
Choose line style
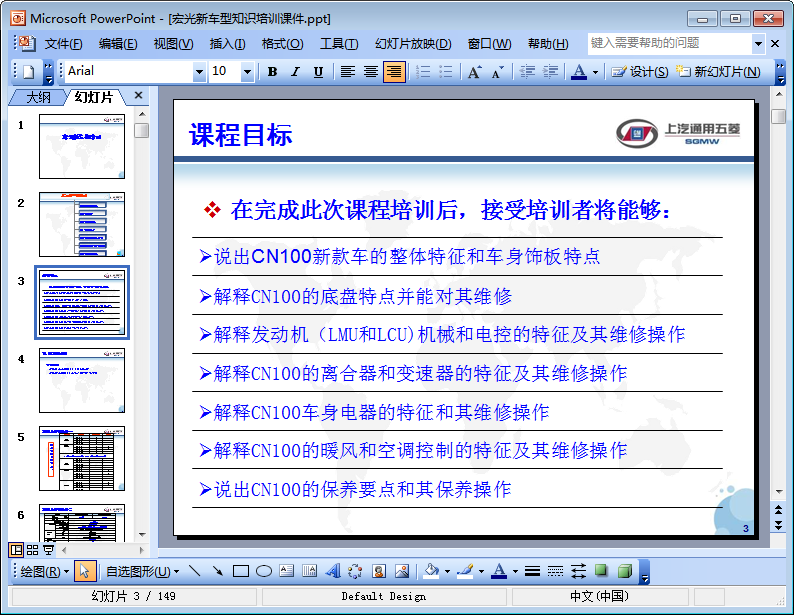(532, 571)
